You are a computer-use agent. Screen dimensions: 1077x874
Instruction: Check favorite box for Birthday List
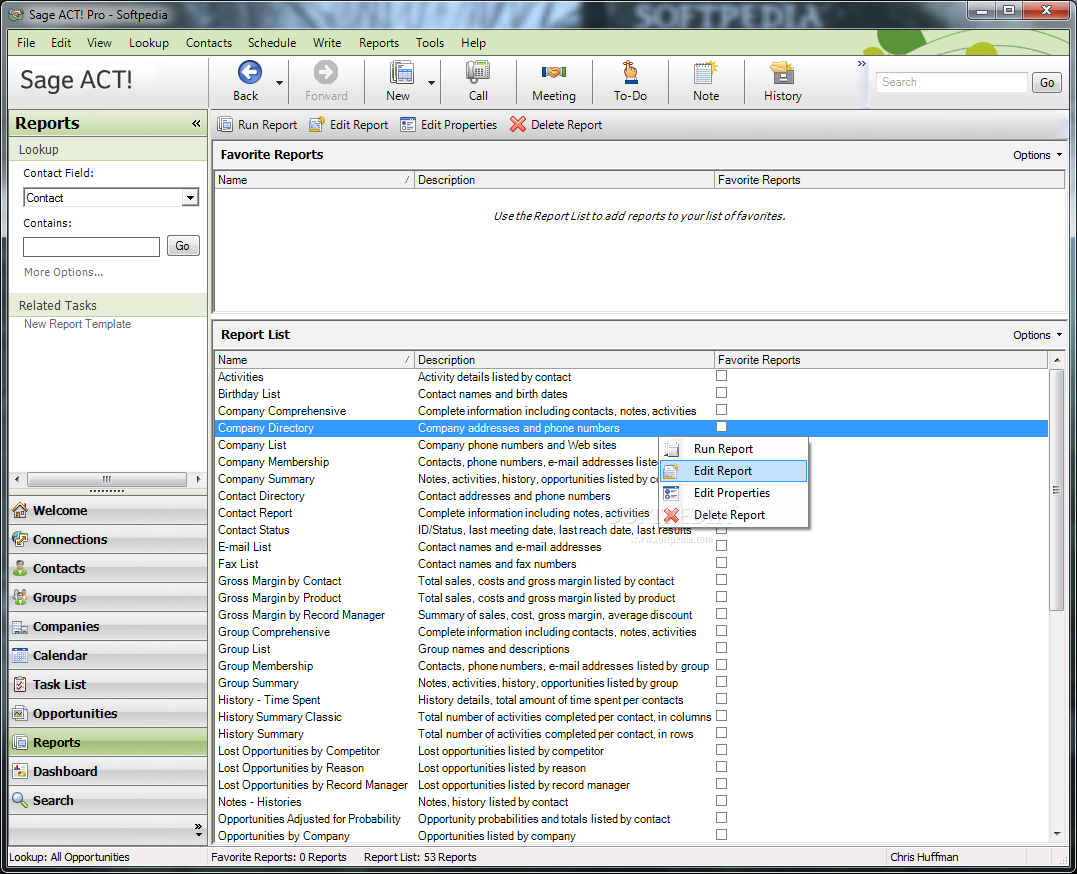721,393
